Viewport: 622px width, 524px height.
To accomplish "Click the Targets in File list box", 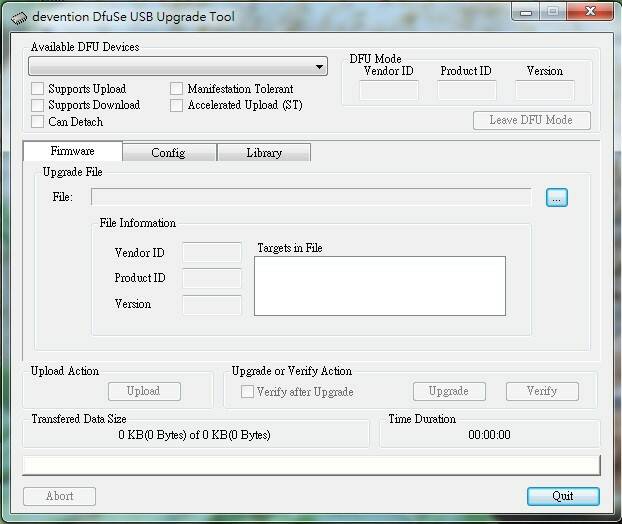I will [380, 286].
